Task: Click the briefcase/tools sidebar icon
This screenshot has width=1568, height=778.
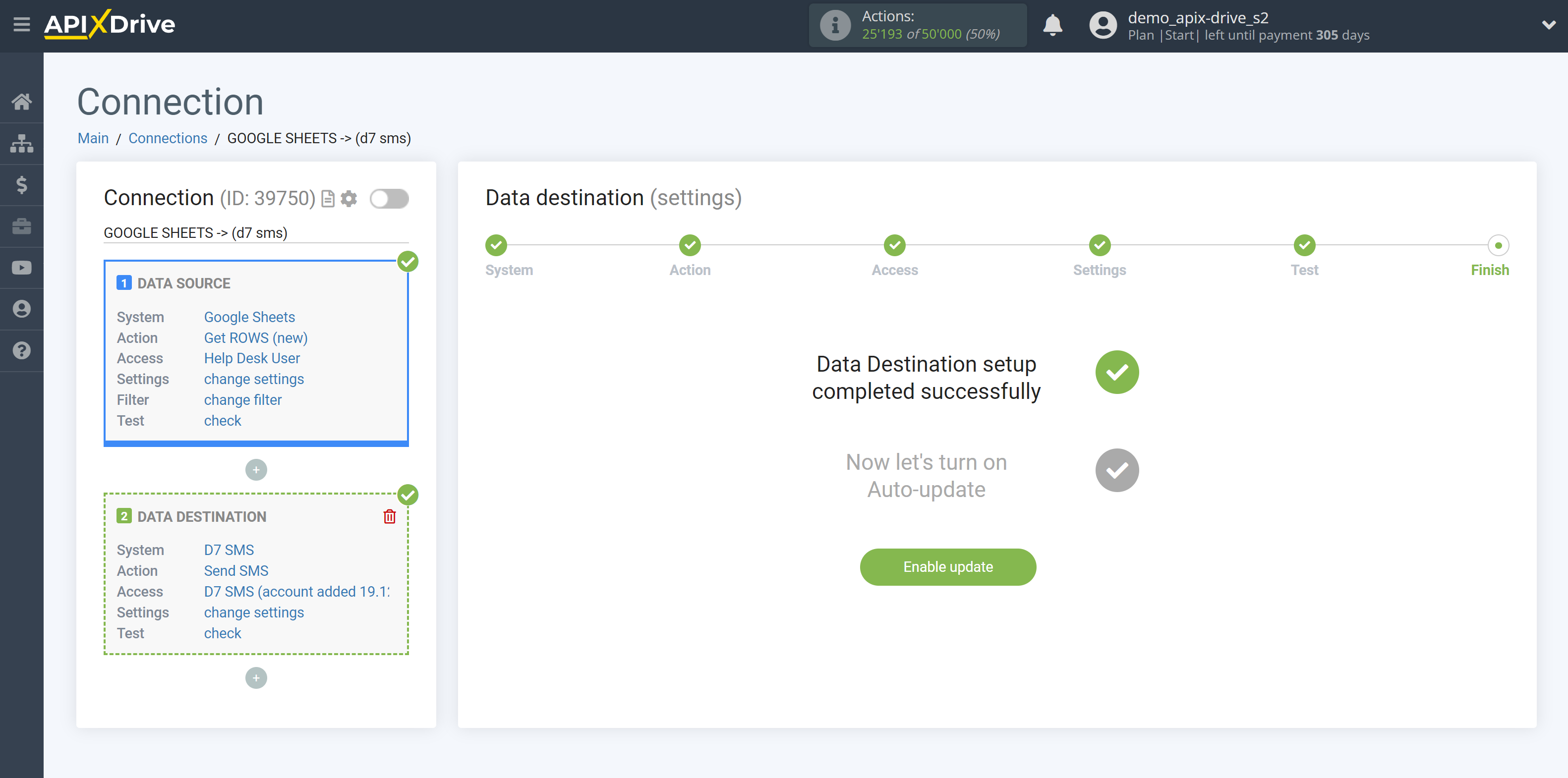Action: 22,225
